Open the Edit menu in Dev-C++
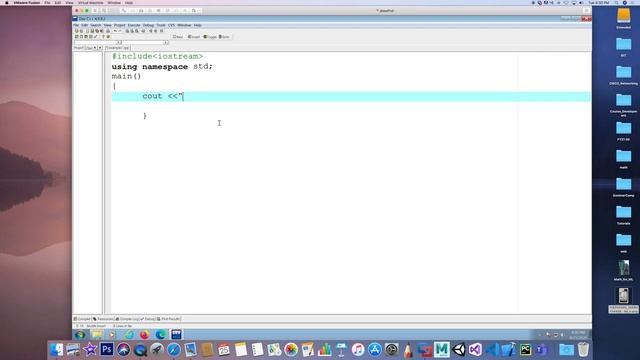The height and width of the screenshot is (360, 640). (x=84, y=25)
